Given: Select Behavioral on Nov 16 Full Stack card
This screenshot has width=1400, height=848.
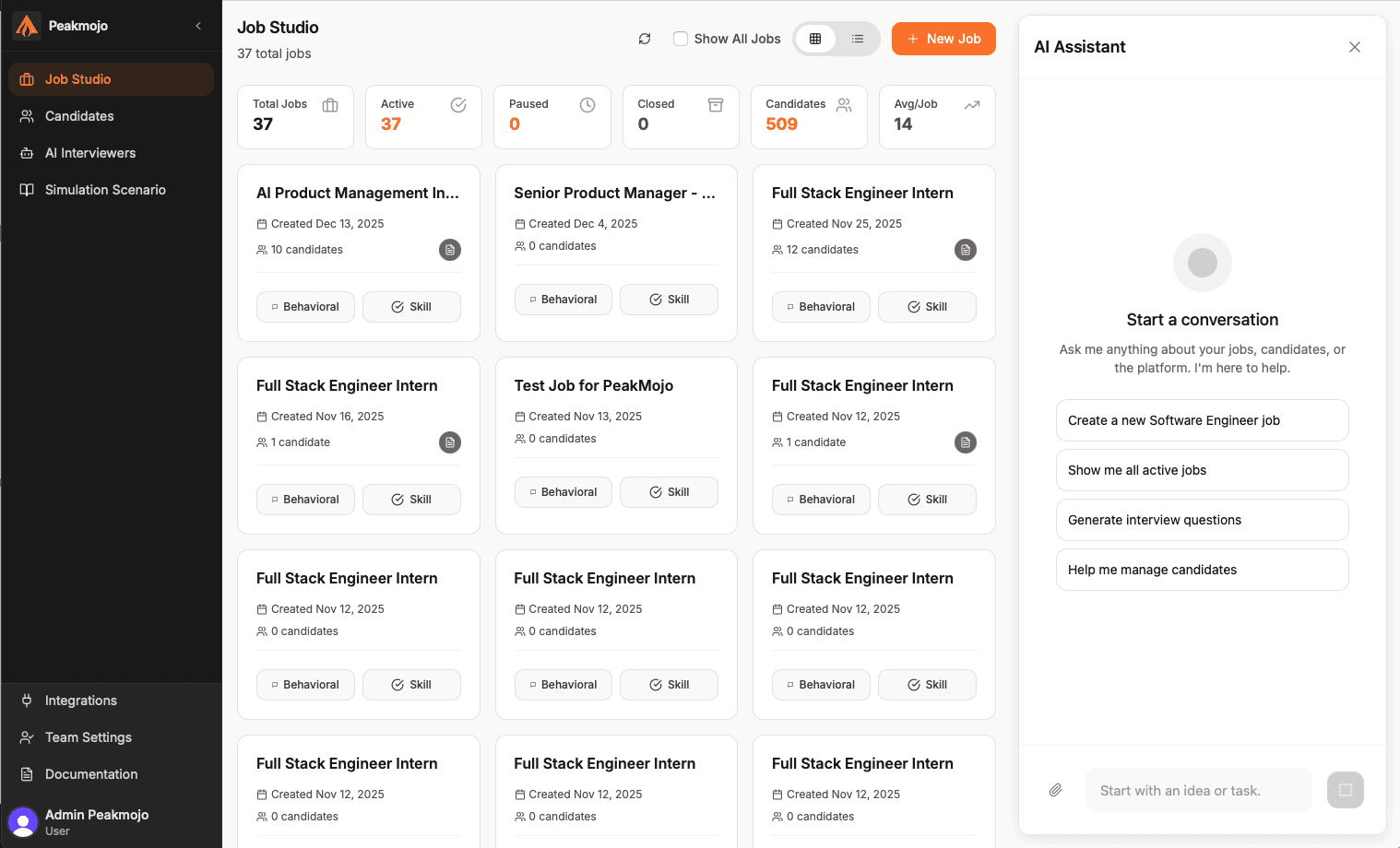Looking at the screenshot, I should tap(305, 500).
